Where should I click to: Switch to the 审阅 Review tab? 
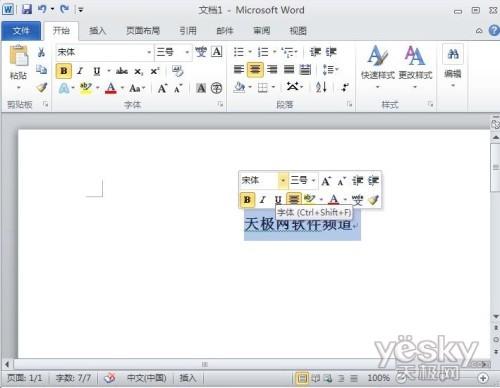pos(261,31)
